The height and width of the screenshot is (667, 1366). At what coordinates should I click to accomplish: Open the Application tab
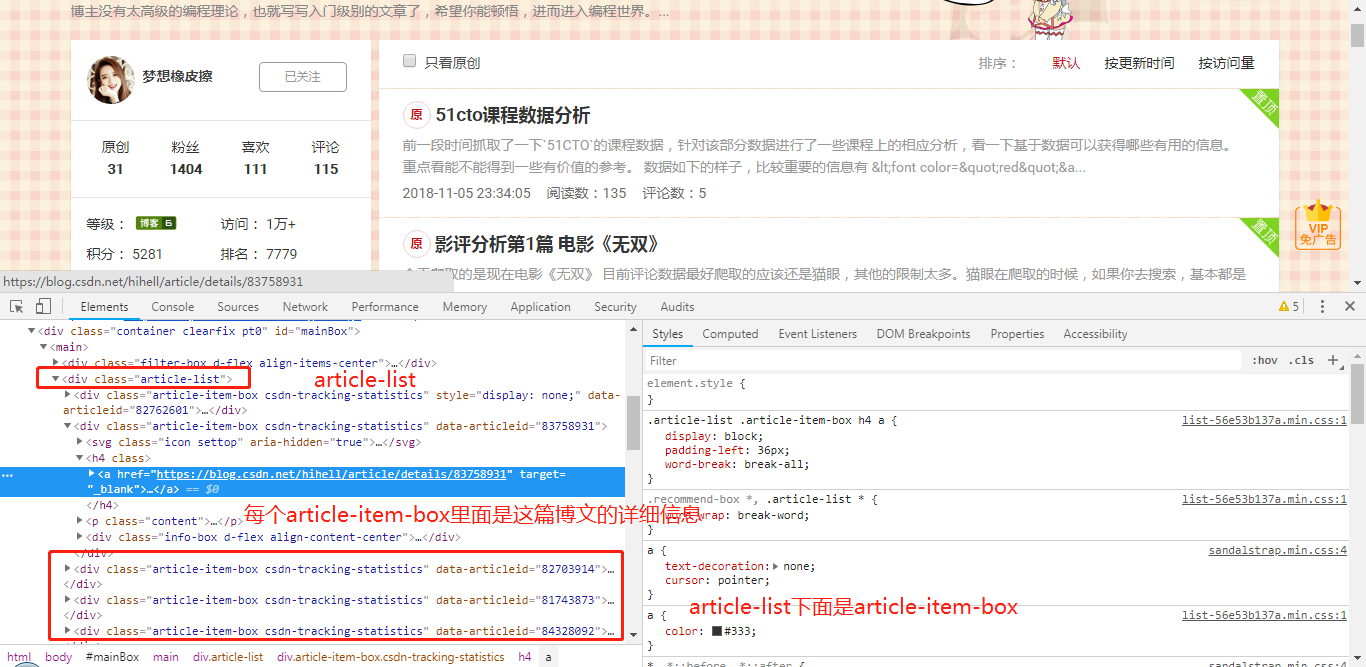540,307
